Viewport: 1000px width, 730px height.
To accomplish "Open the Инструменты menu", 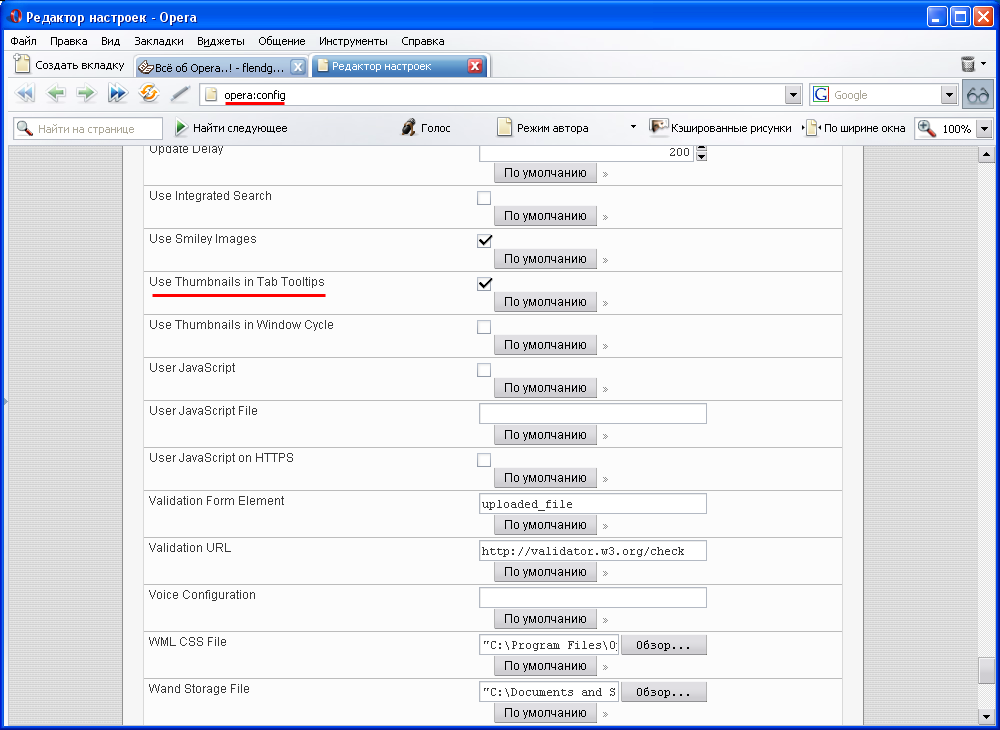I will pyautogui.click(x=353, y=41).
